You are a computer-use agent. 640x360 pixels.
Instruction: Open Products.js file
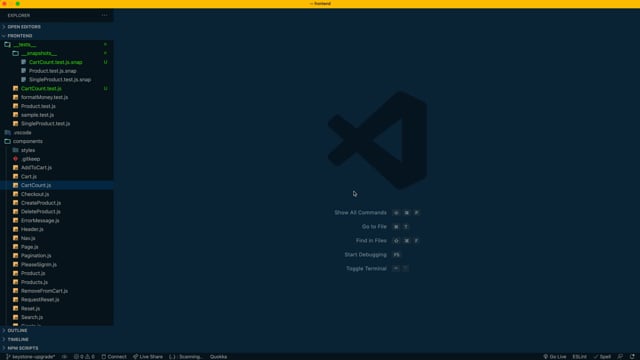tap(57, 282)
